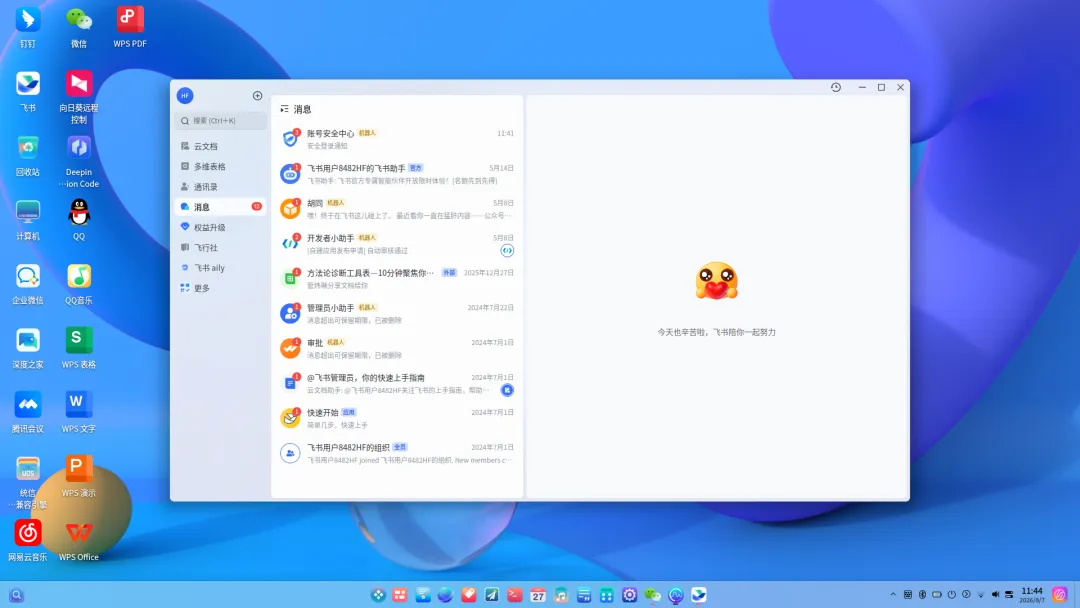Open 网易云音乐 desktop icon
This screenshot has height=608, width=1080.
tap(28, 540)
